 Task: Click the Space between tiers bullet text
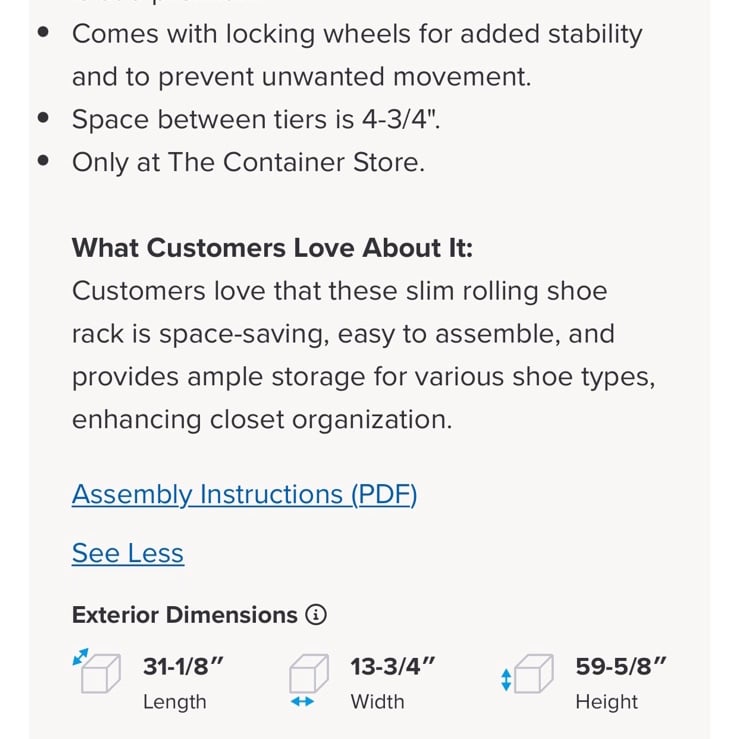click(x=256, y=119)
